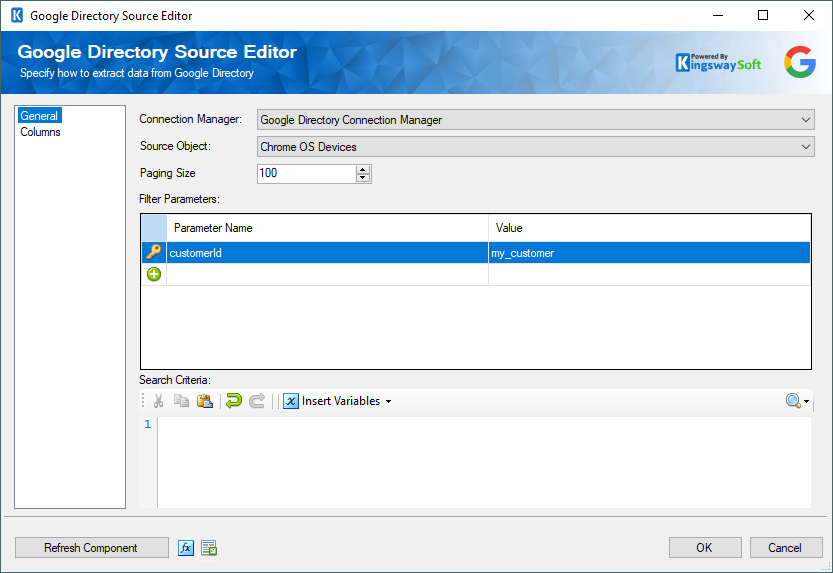Close the Google Directory Source Editor window
This screenshot has width=833, height=573.
pyautogui.click(x=809, y=15)
